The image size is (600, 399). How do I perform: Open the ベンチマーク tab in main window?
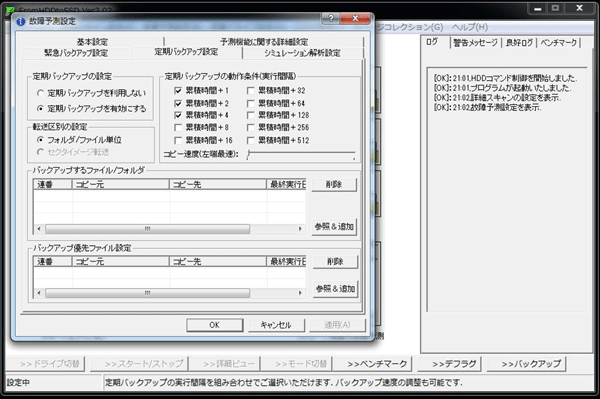[x=559, y=43]
